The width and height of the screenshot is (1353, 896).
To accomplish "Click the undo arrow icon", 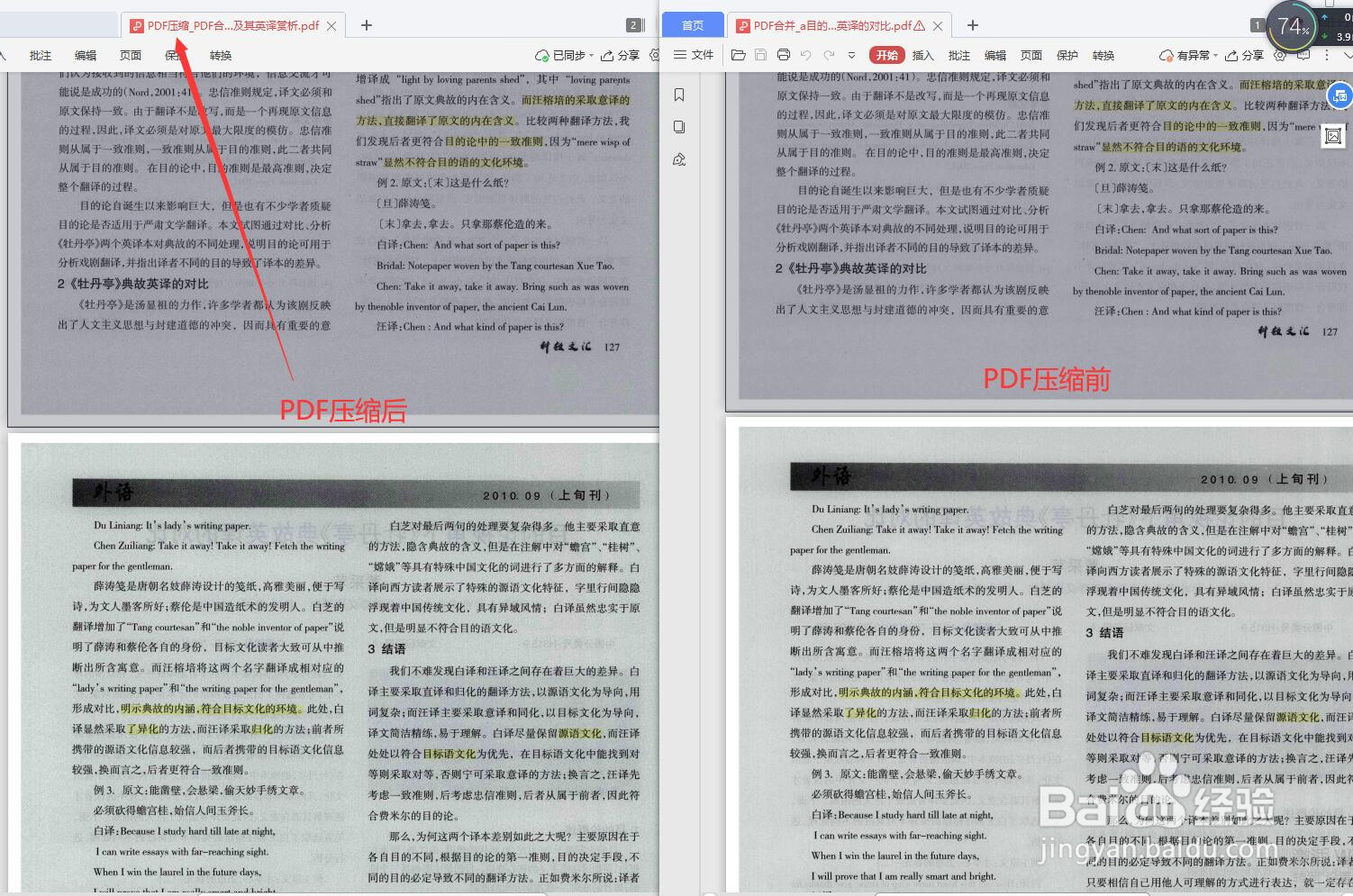I will coord(807,55).
